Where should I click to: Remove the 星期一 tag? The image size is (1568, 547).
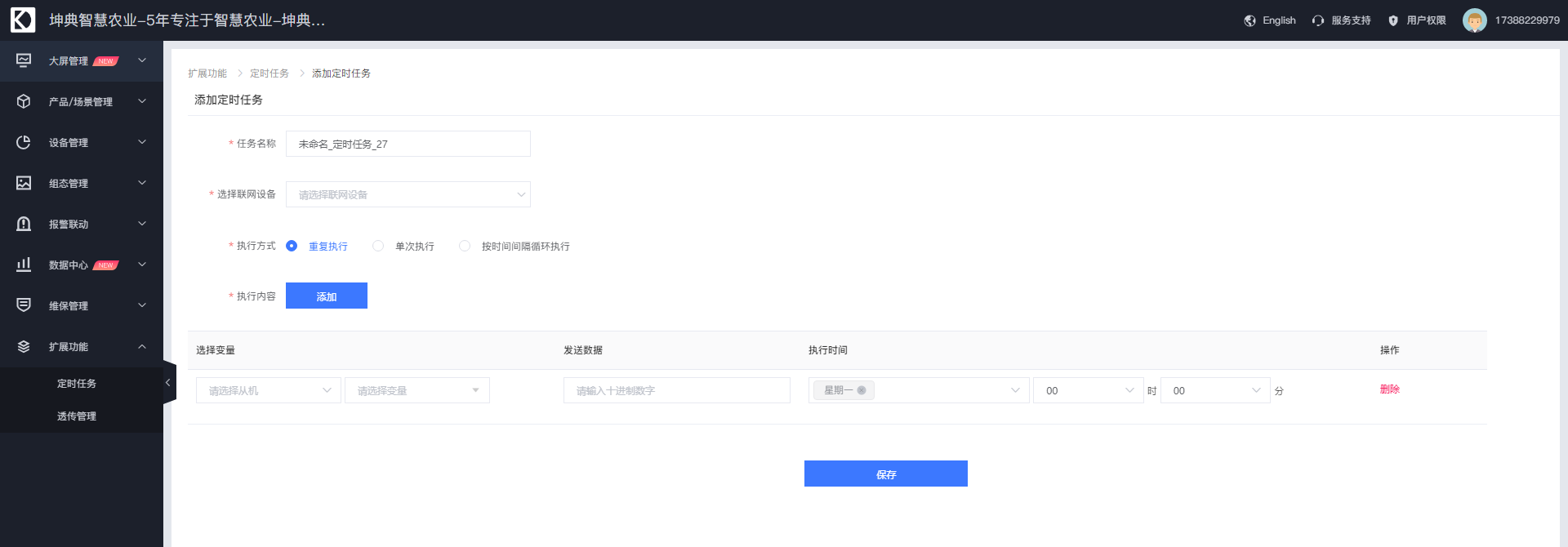click(862, 390)
